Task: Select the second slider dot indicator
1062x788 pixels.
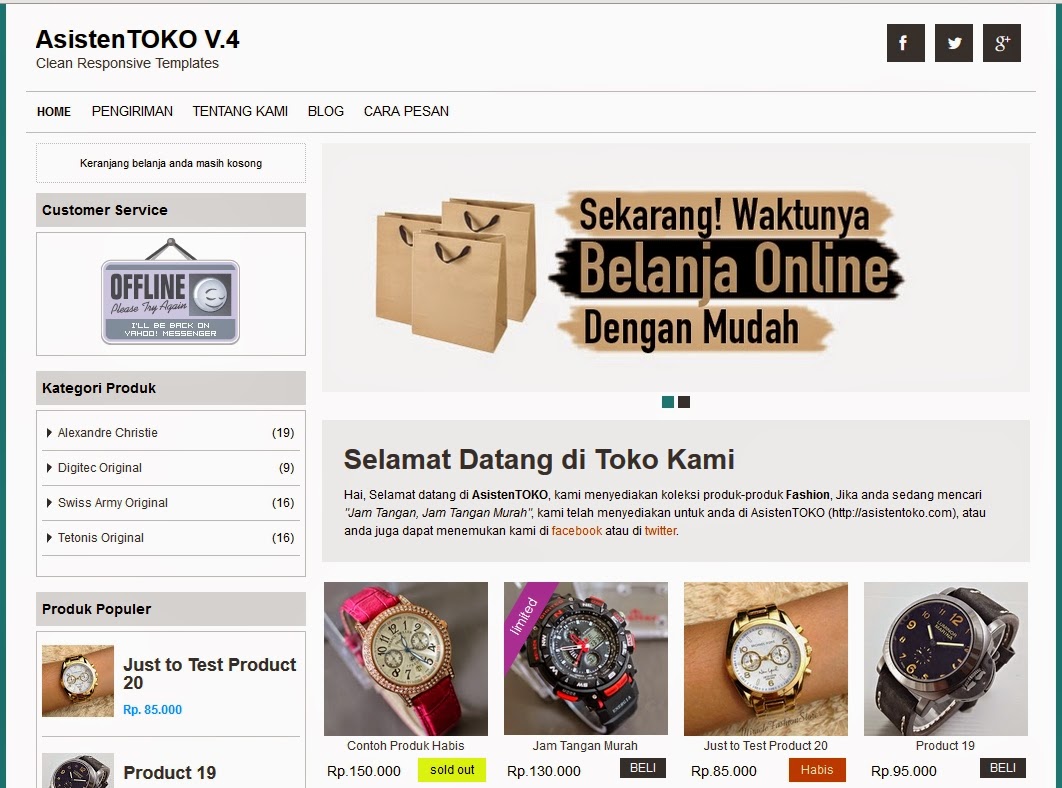Action: pyautogui.click(x=684, y=402)
